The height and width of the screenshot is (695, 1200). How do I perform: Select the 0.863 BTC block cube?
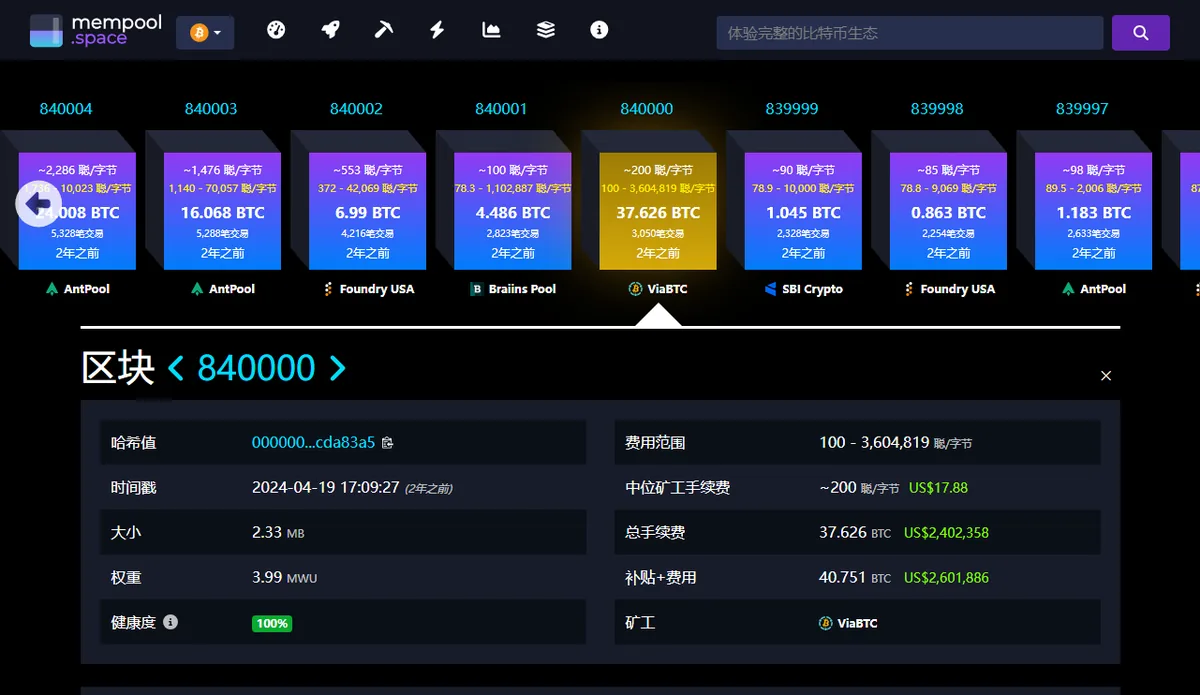(948, 211)
